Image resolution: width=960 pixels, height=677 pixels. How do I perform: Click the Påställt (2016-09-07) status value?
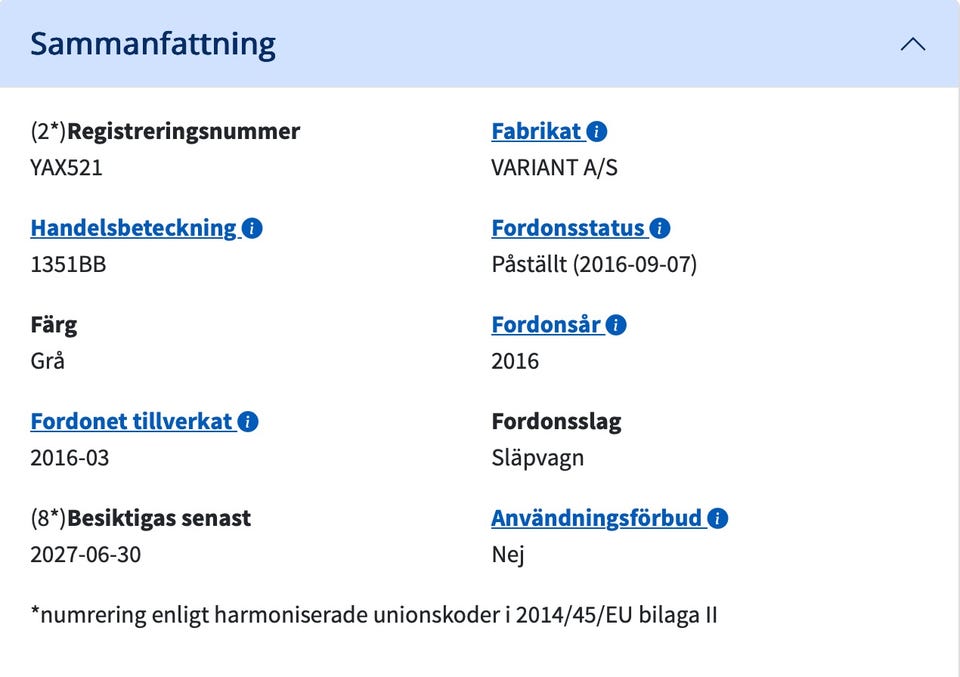click(x=594, y=265)
